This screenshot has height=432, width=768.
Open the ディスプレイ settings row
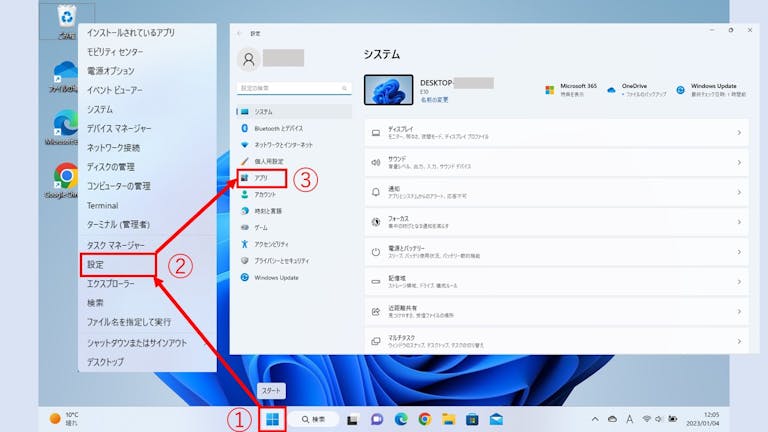click(x=556, y=133)
